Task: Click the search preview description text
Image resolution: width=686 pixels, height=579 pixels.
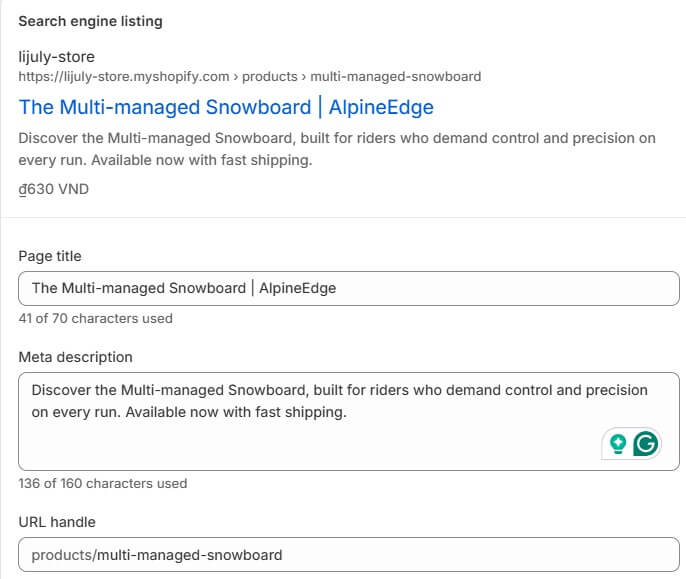Action: (x=336, y=150)
